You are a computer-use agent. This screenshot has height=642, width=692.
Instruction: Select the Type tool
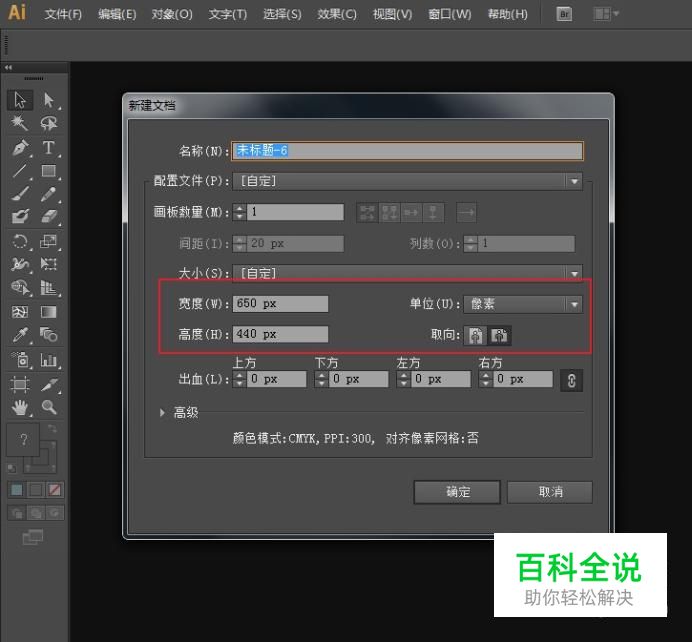[49, 147]
